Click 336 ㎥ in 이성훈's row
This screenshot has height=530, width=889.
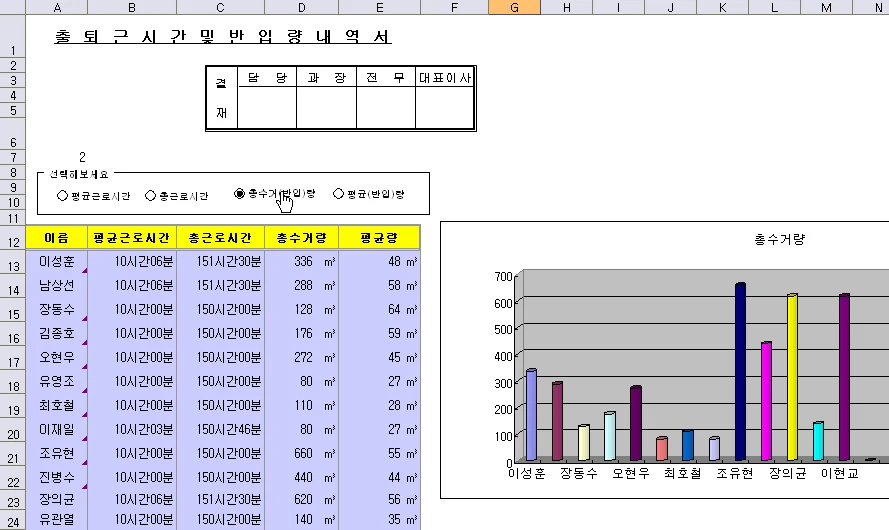pos(301,261)
